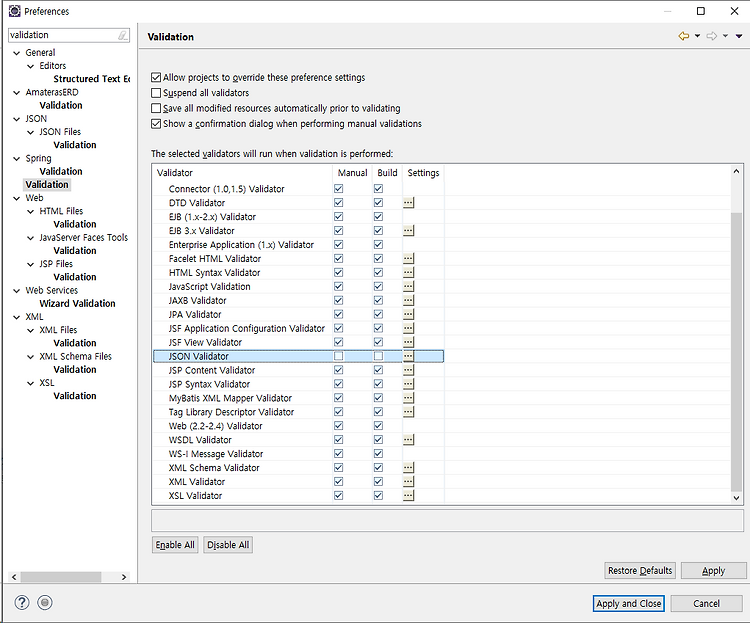This screenshot has width=750, height=623.
Task: Click scroll-down arrow of validator list
Action: [736, 498]
